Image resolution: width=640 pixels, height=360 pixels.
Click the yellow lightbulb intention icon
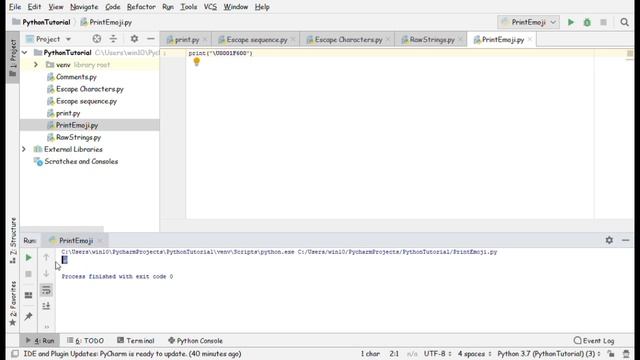click(x=197, y=62)
